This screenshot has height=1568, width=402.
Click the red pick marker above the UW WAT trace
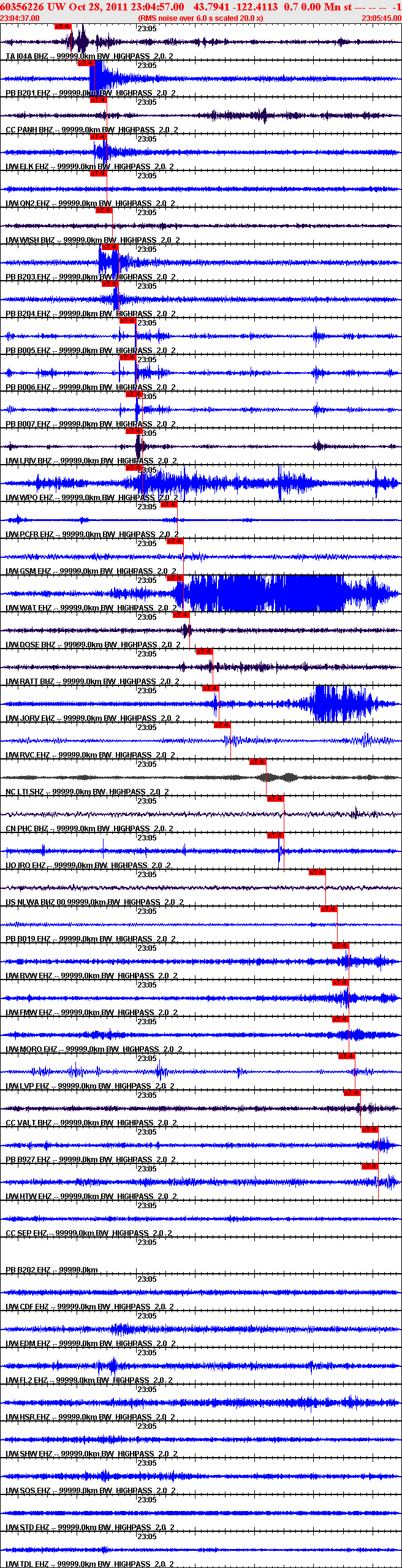coord(175,578)
